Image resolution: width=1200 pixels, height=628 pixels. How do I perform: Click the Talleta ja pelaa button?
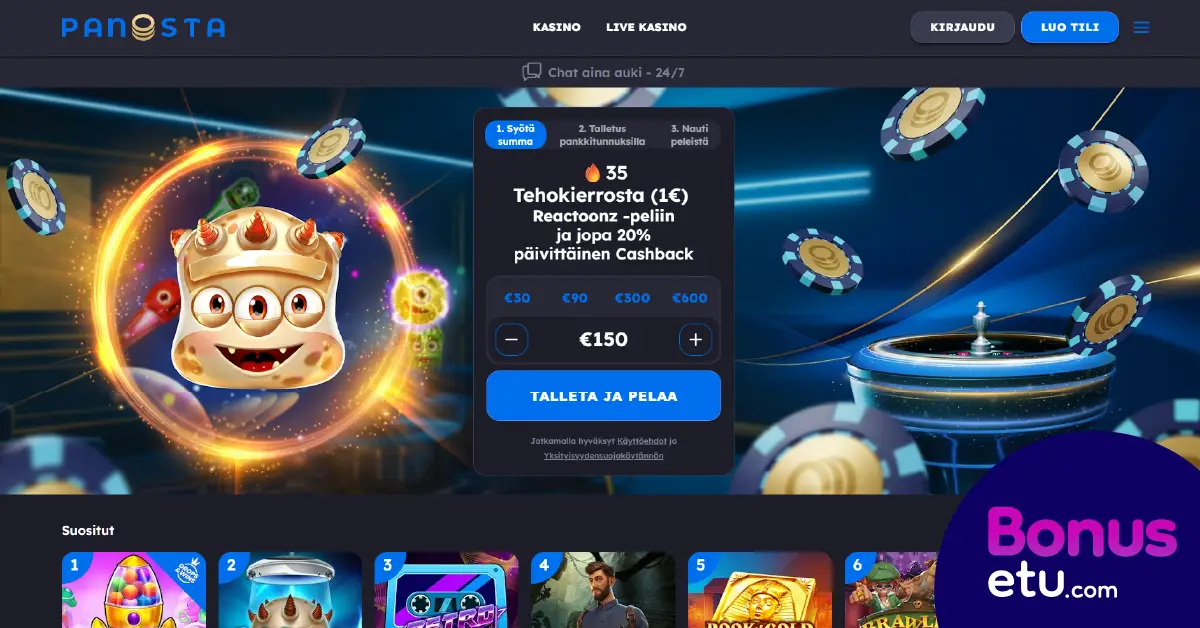[603, 396]
